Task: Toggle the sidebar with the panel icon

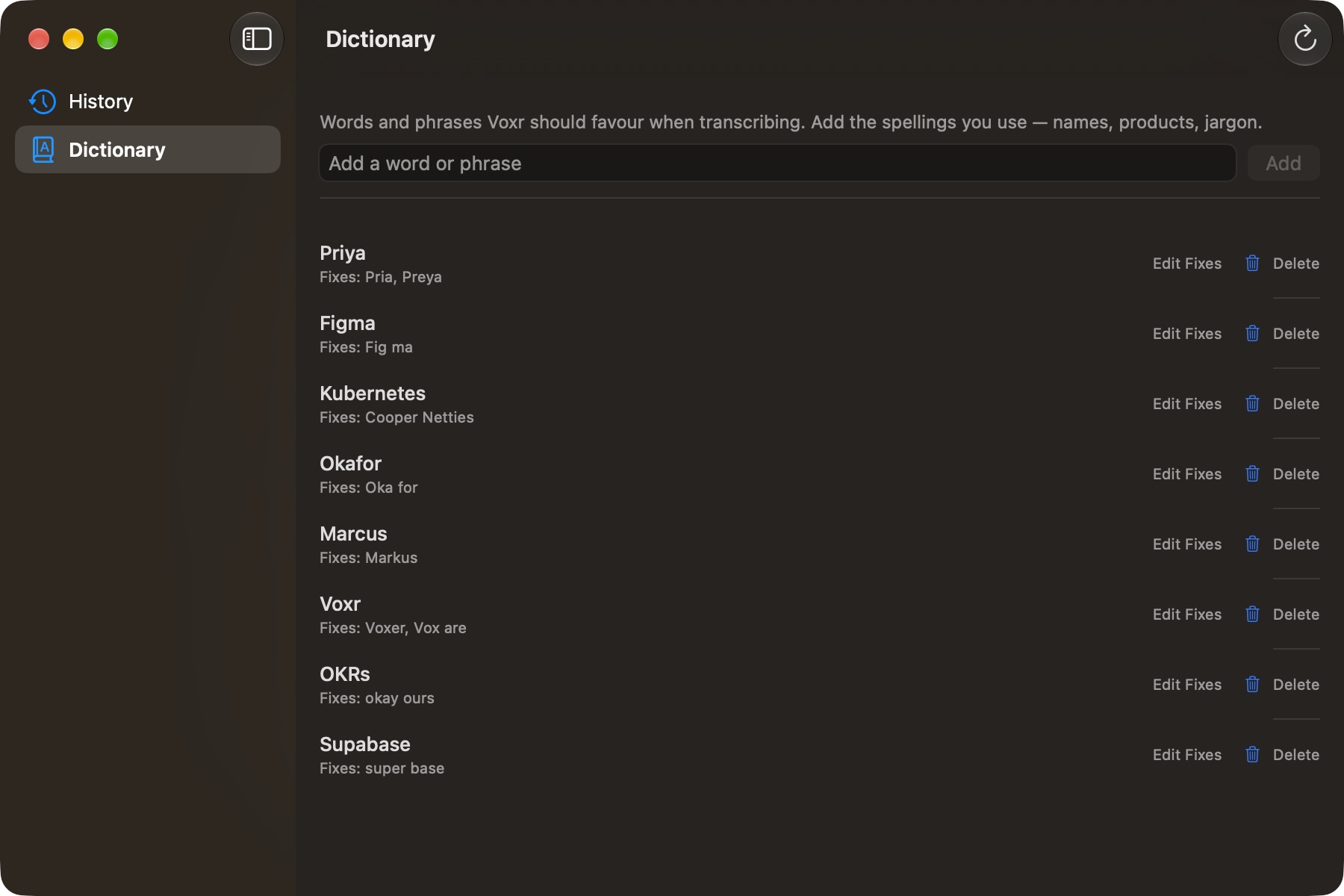Action: coord(257,39)
